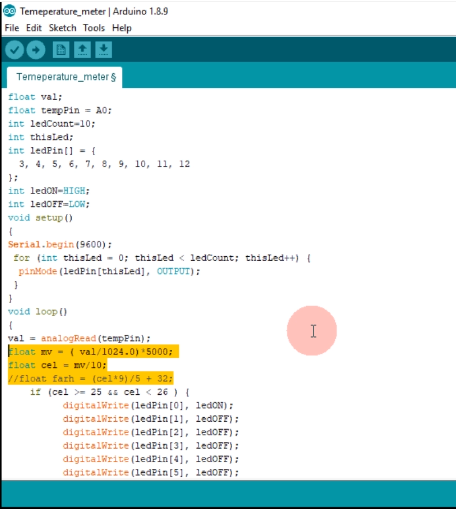The height and width of the screenshot is (509, 456).
Task: Click 'digitalWrite(ledPin[0], ledON);' line
Action: (148, 405)
